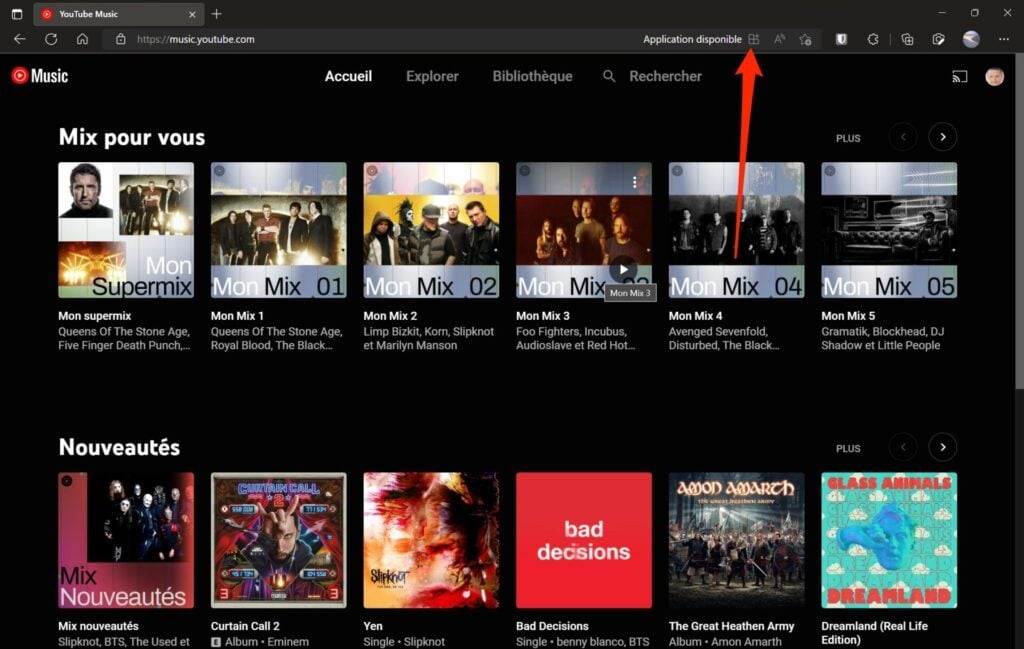Screen dimensions: 1024x649
Task: Switch to the Accueil tab
Action: pyautogui.click(x=348, y=76)
